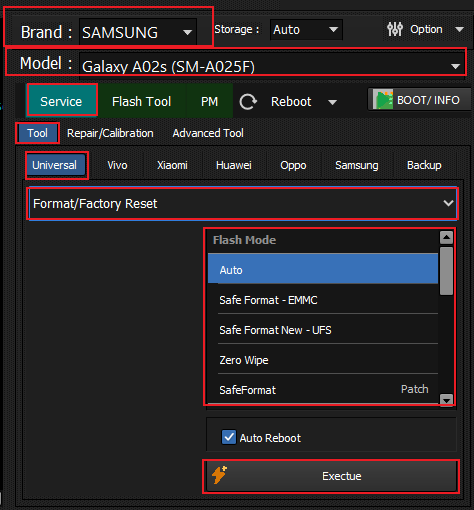Open the Brand dropdown showing SAMSUNG
Viewport: 474px width, 510px height.
point(138,32)
